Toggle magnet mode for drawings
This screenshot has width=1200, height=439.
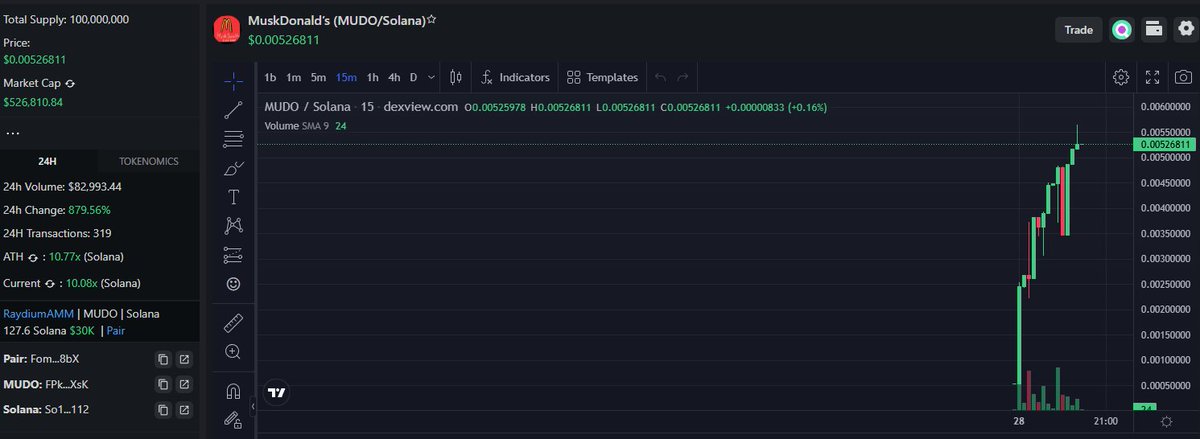233,390
